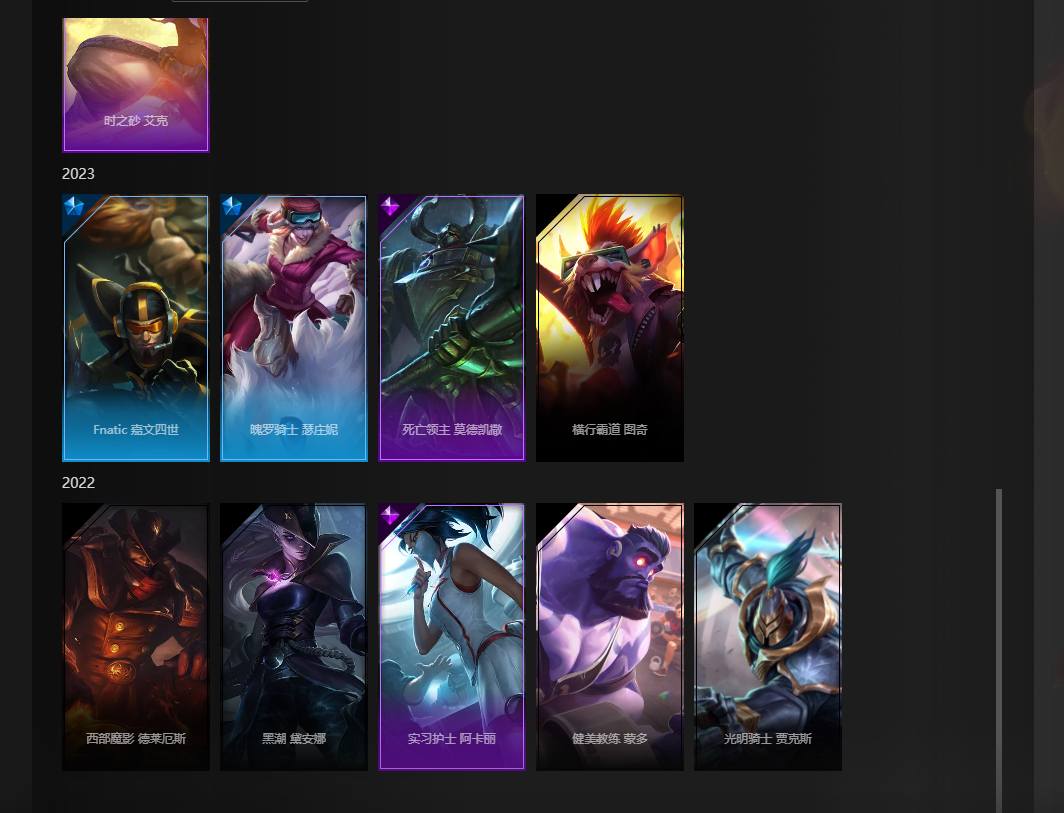Click the 2022 year section heading
Screen dimensions: 1064x813
(78, 483)
